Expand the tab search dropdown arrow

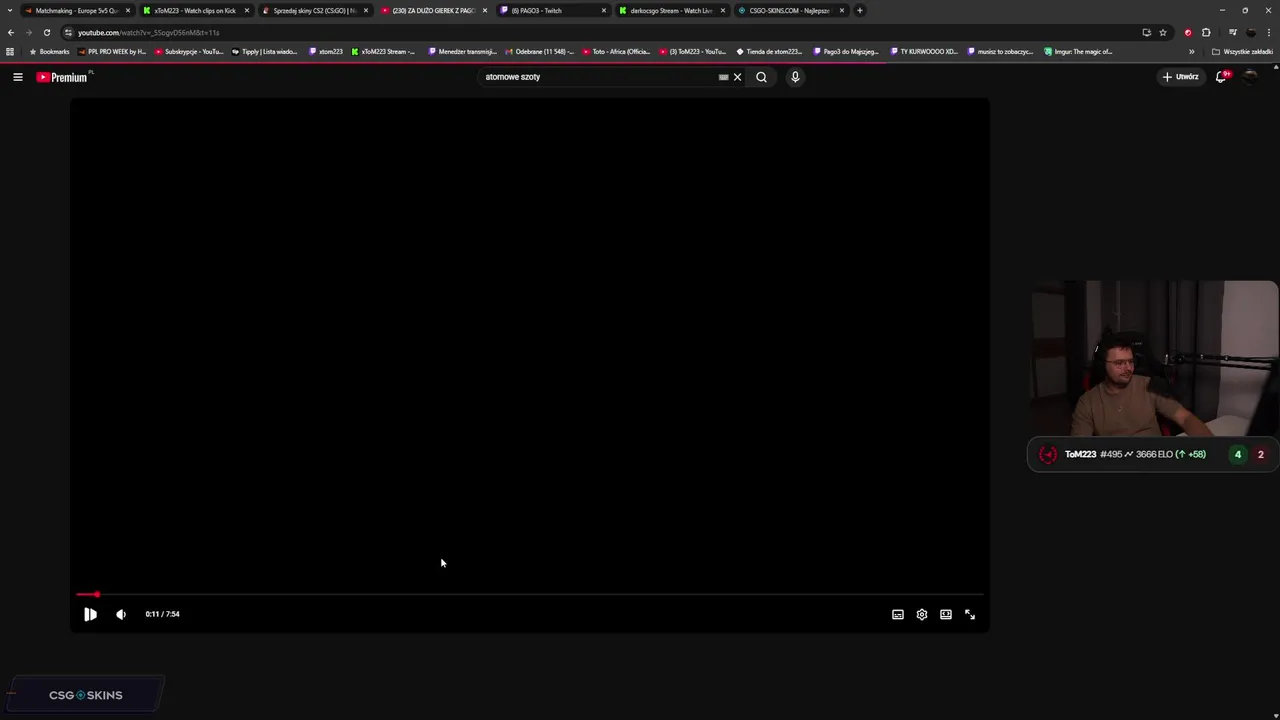[x=8, y=10]
